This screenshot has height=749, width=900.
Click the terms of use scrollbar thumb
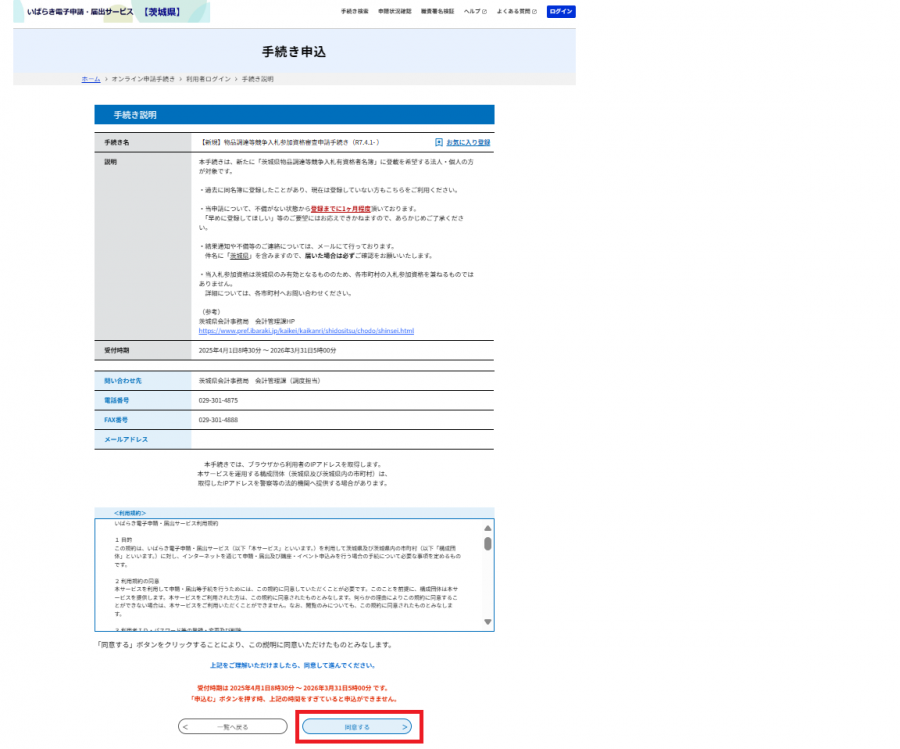(x=487, y=544)
